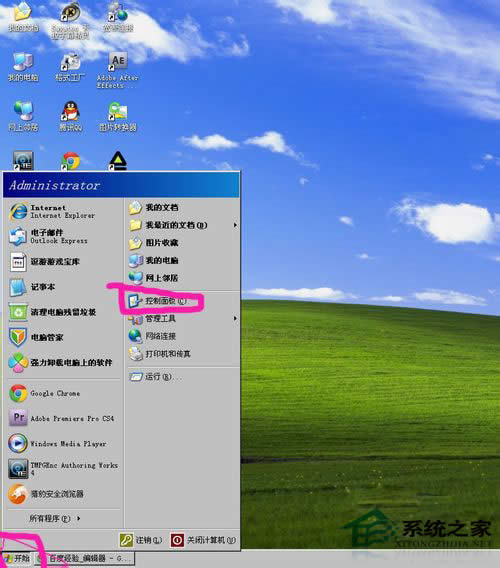Select 网上邻居 in the Start menu
This screenshot has height=568, width=500.
(183, 278)
